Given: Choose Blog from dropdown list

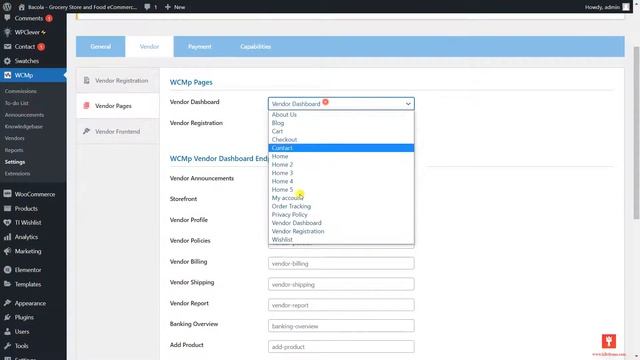Looking at the screenshot, I should pyautogui.click(x=341, y=123).
